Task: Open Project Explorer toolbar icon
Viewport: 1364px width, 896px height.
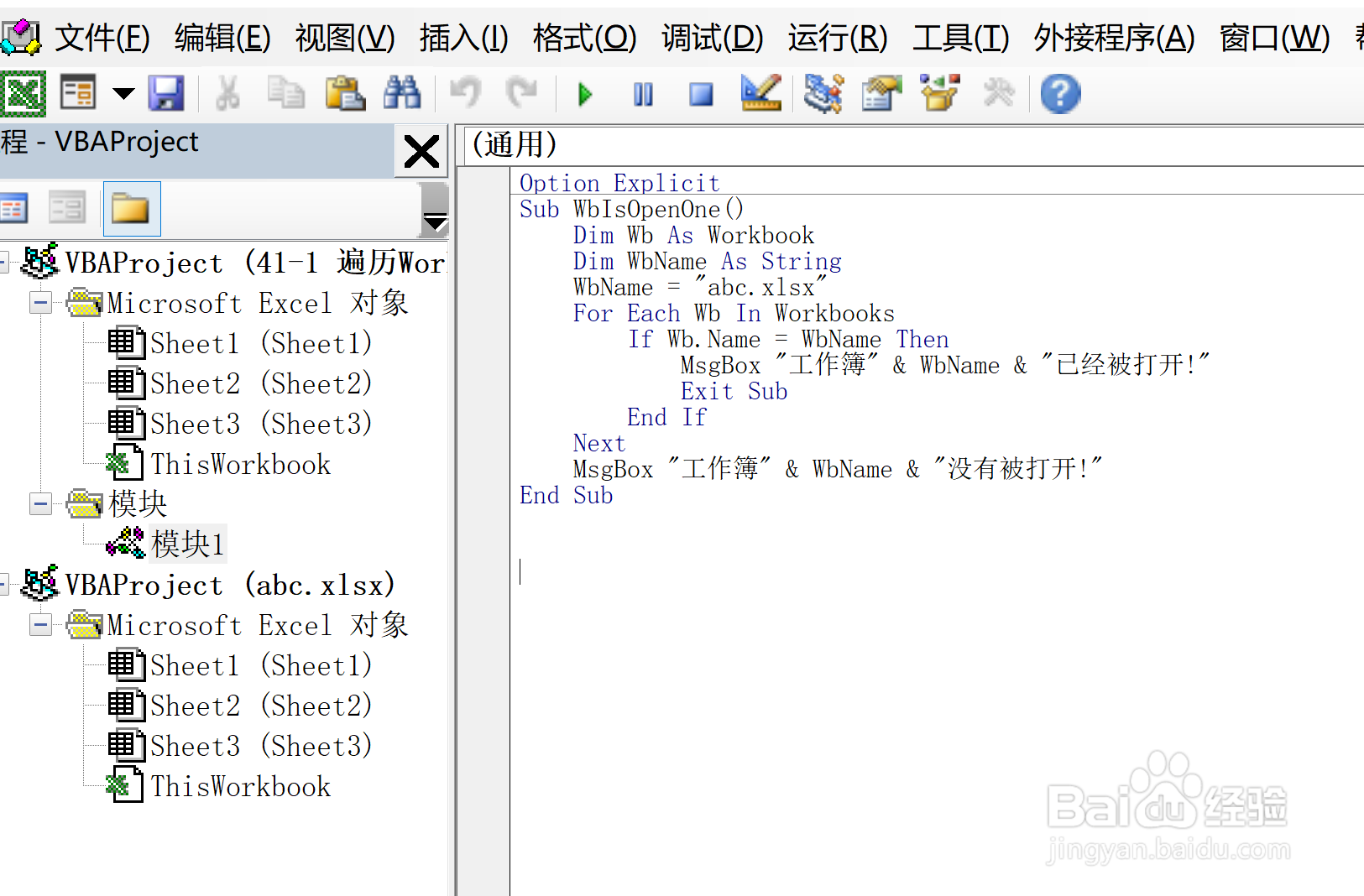Action: point(823,93)
